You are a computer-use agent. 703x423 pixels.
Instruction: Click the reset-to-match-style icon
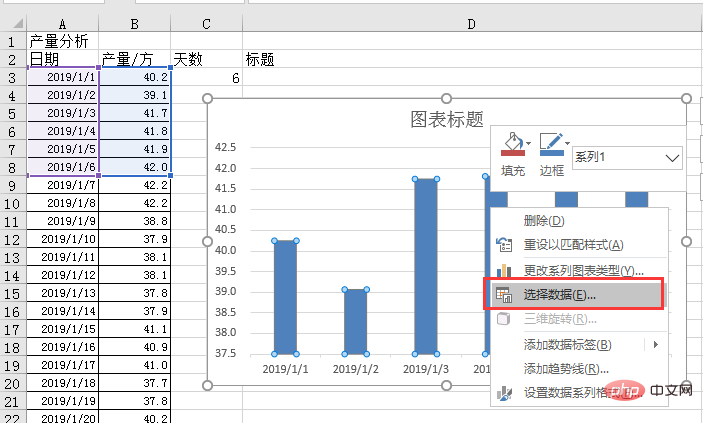tap(504, 245)
